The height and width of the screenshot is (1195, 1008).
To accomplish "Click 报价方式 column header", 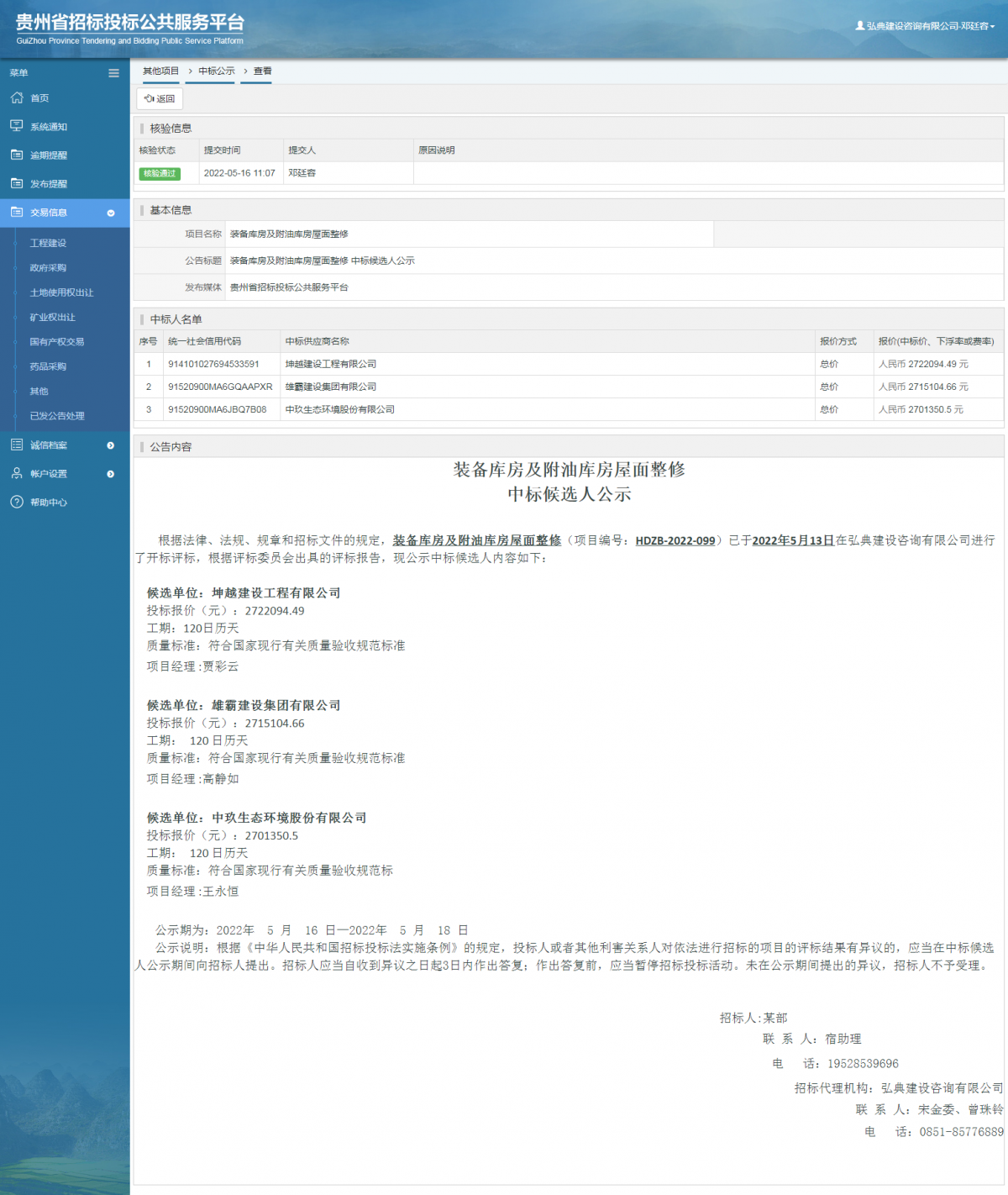I will click(x=838, y=341).
